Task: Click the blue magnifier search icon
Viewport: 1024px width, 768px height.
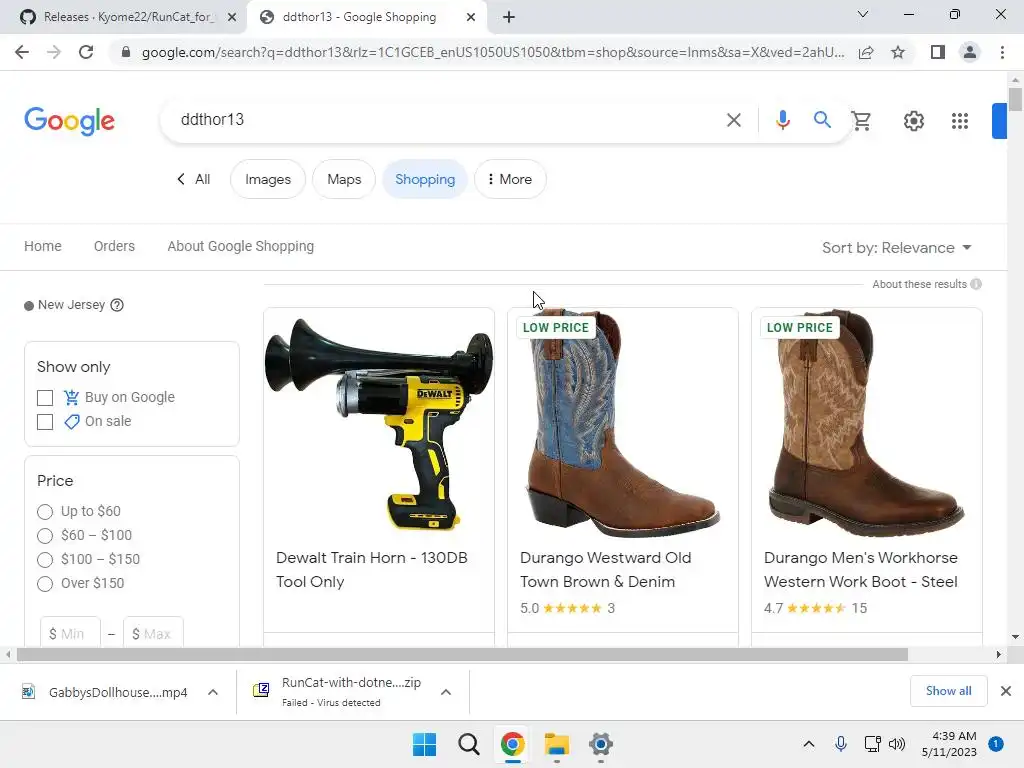Action: pyautogui.click(x=822, y=120)
